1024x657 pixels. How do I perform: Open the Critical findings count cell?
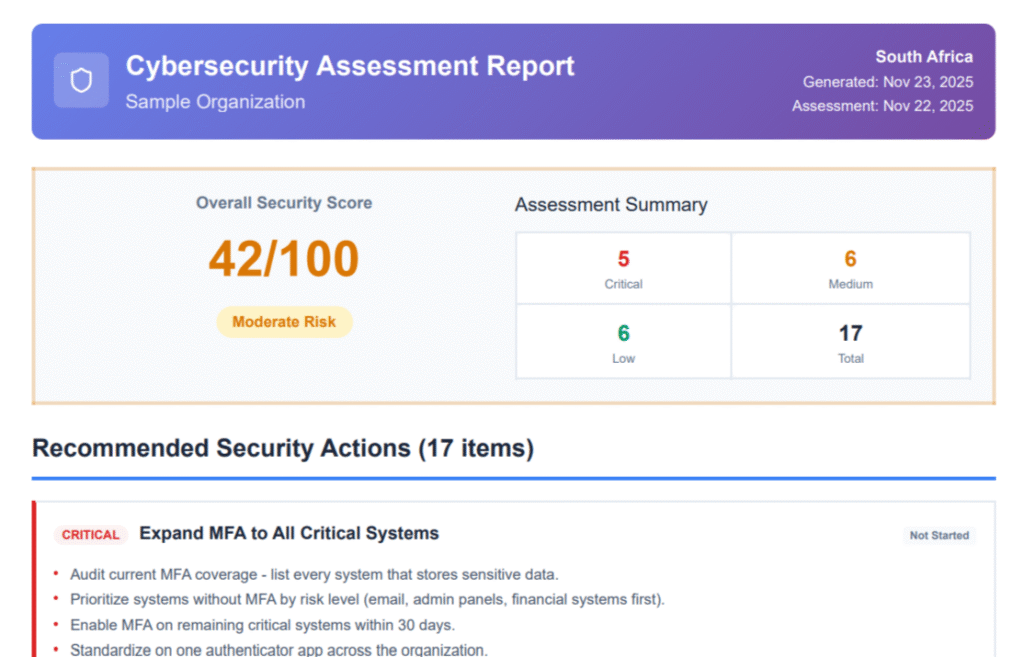(623, 269)
